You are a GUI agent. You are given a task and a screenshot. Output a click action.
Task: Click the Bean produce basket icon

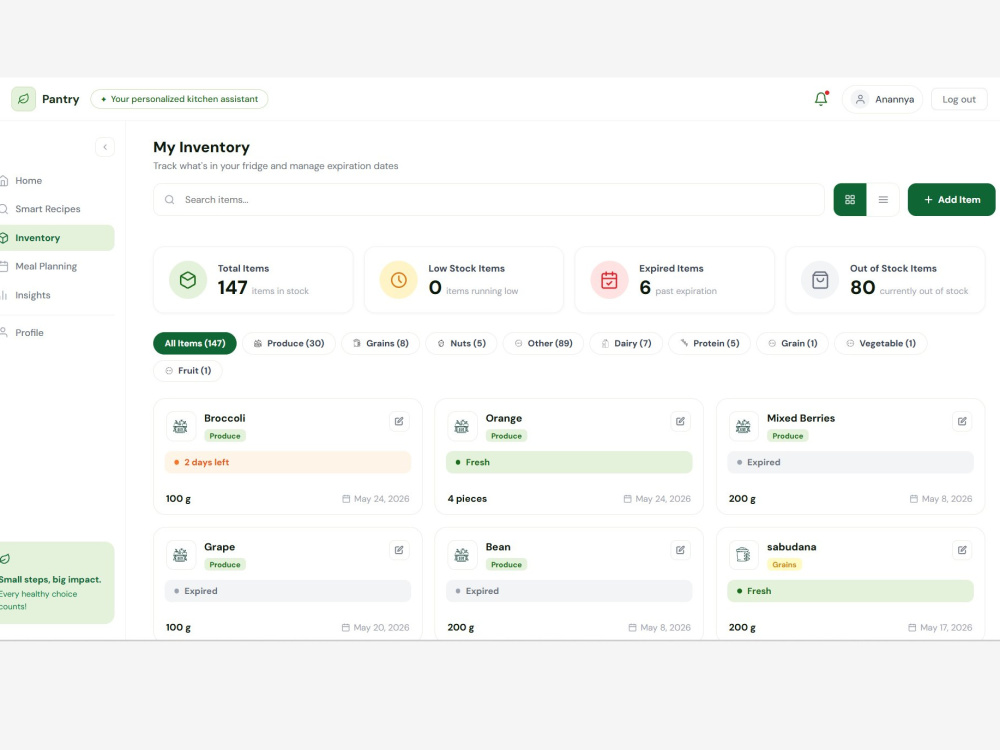462,555
